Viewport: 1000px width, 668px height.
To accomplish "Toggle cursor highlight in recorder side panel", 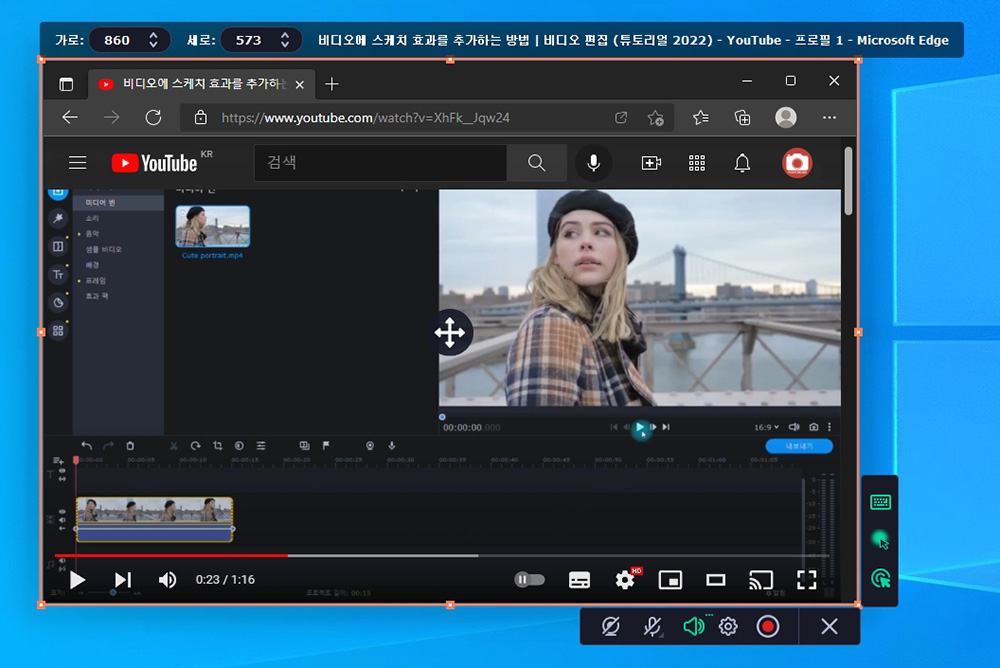I will [880, 540].
